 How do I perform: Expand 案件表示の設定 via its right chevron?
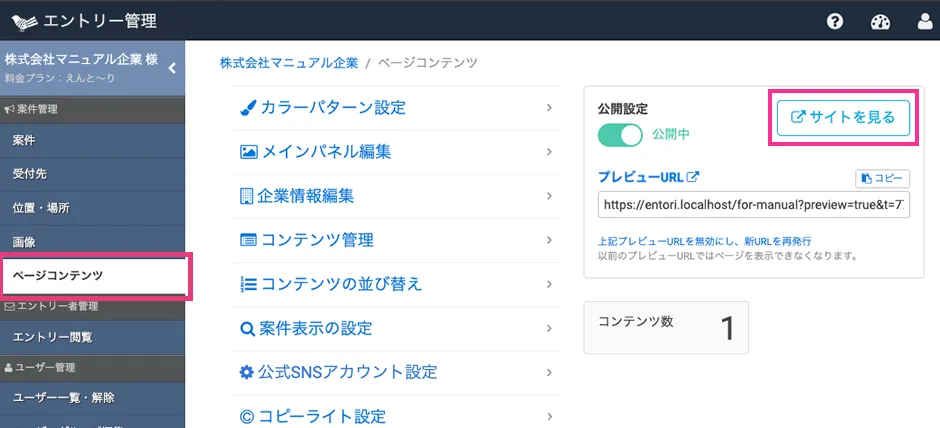click(x=549, y=328)
